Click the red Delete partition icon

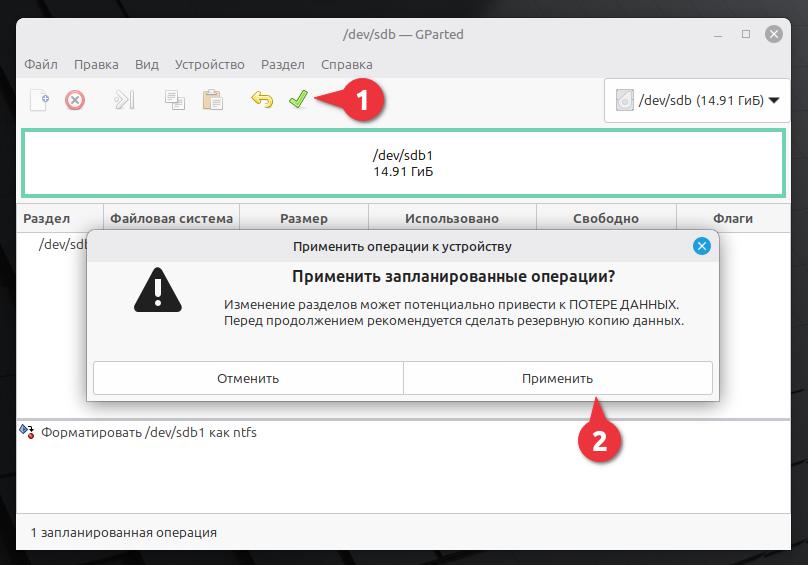coord(75,100)
